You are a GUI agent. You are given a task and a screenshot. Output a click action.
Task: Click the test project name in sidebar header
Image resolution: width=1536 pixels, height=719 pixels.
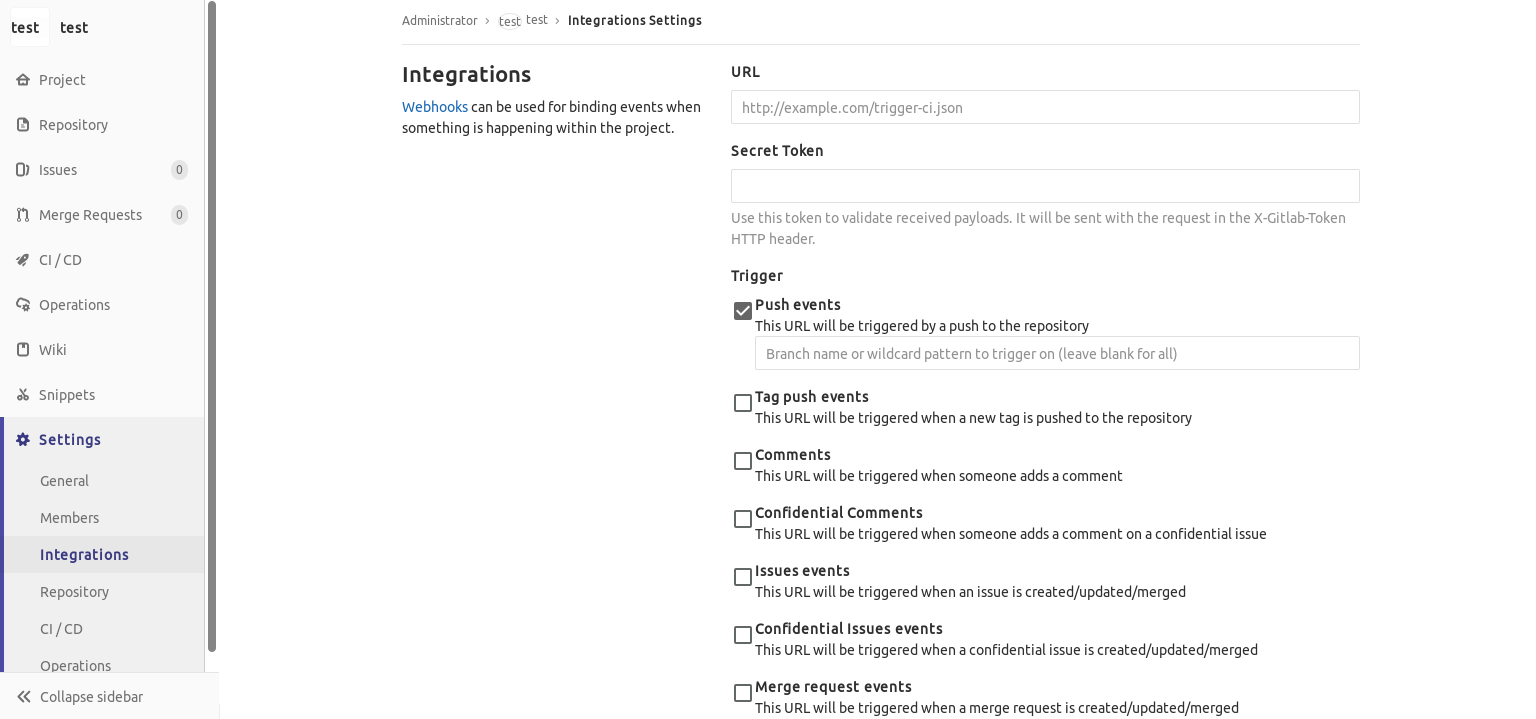74,28
